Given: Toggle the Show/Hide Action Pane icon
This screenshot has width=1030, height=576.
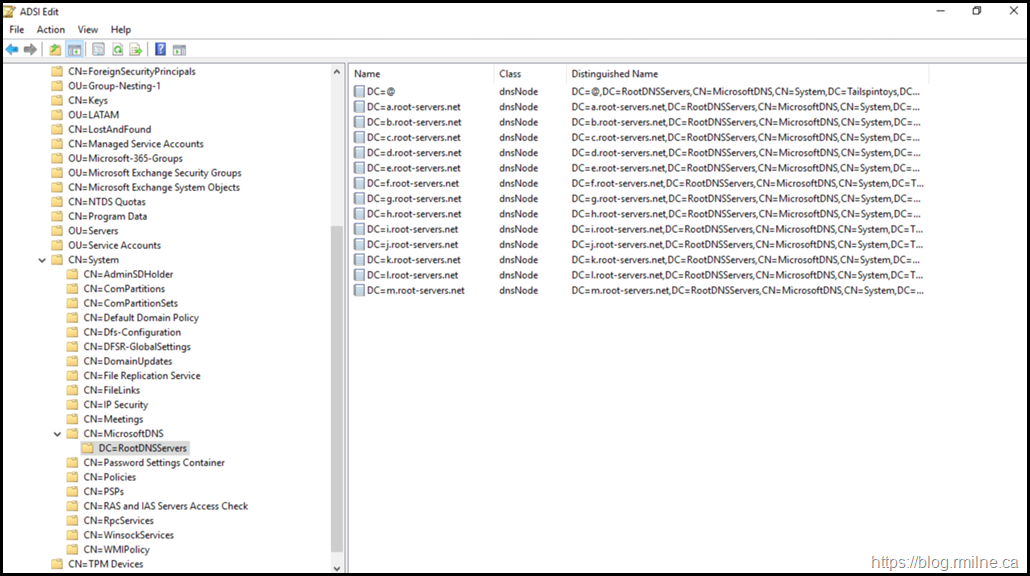Looking at the screenshot, I should click(x=179, y=49).
